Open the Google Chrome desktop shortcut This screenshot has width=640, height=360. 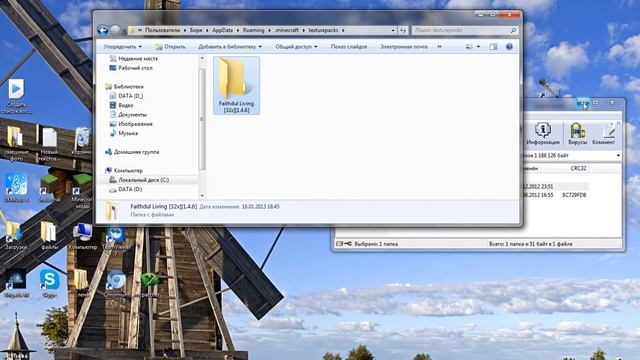tap(116, 283)
